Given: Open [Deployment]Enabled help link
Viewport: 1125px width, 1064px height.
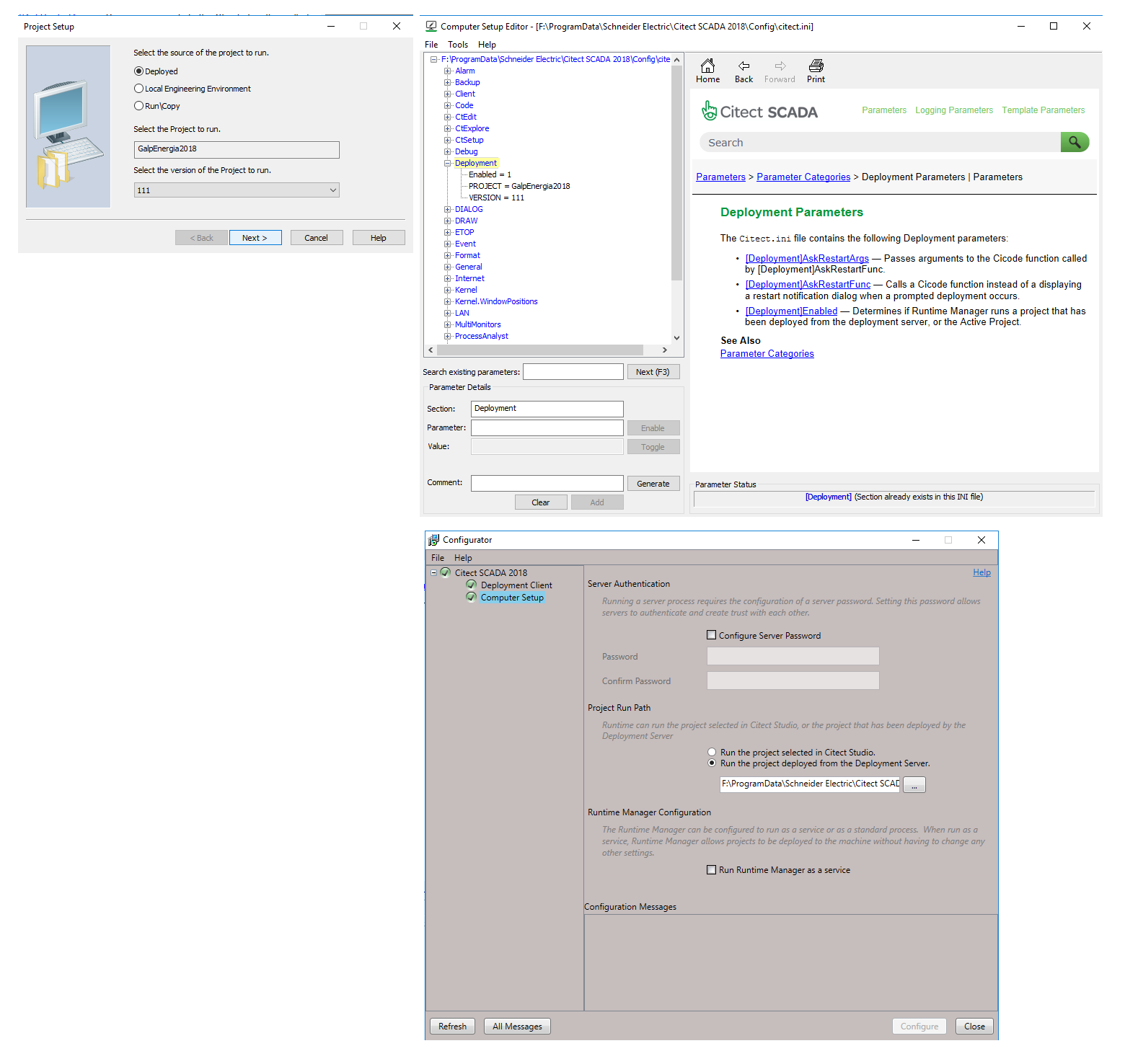Looking at the screenshot, I should point(791,311).
